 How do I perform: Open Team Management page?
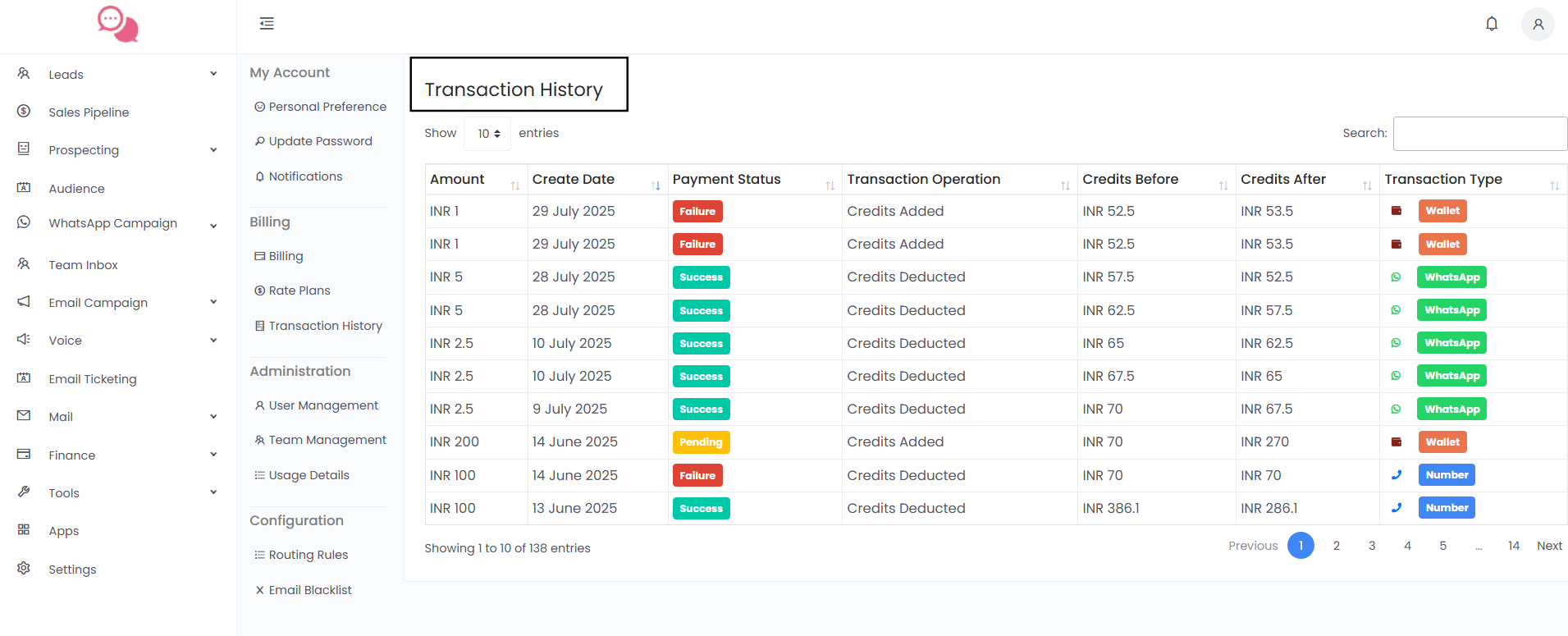321,440
